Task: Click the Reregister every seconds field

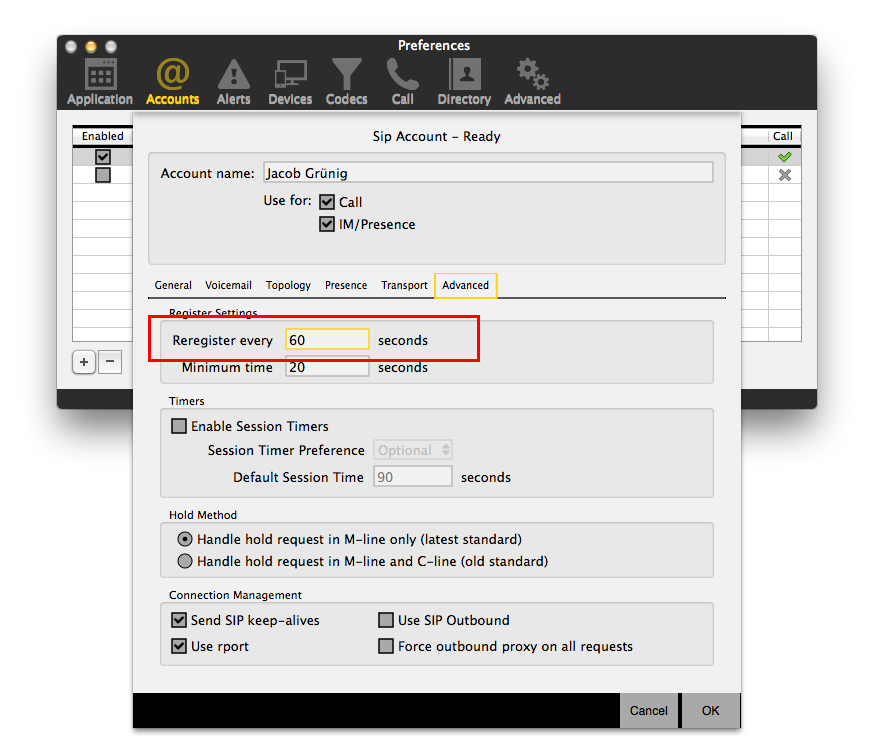Action: [x=327, y=340]
